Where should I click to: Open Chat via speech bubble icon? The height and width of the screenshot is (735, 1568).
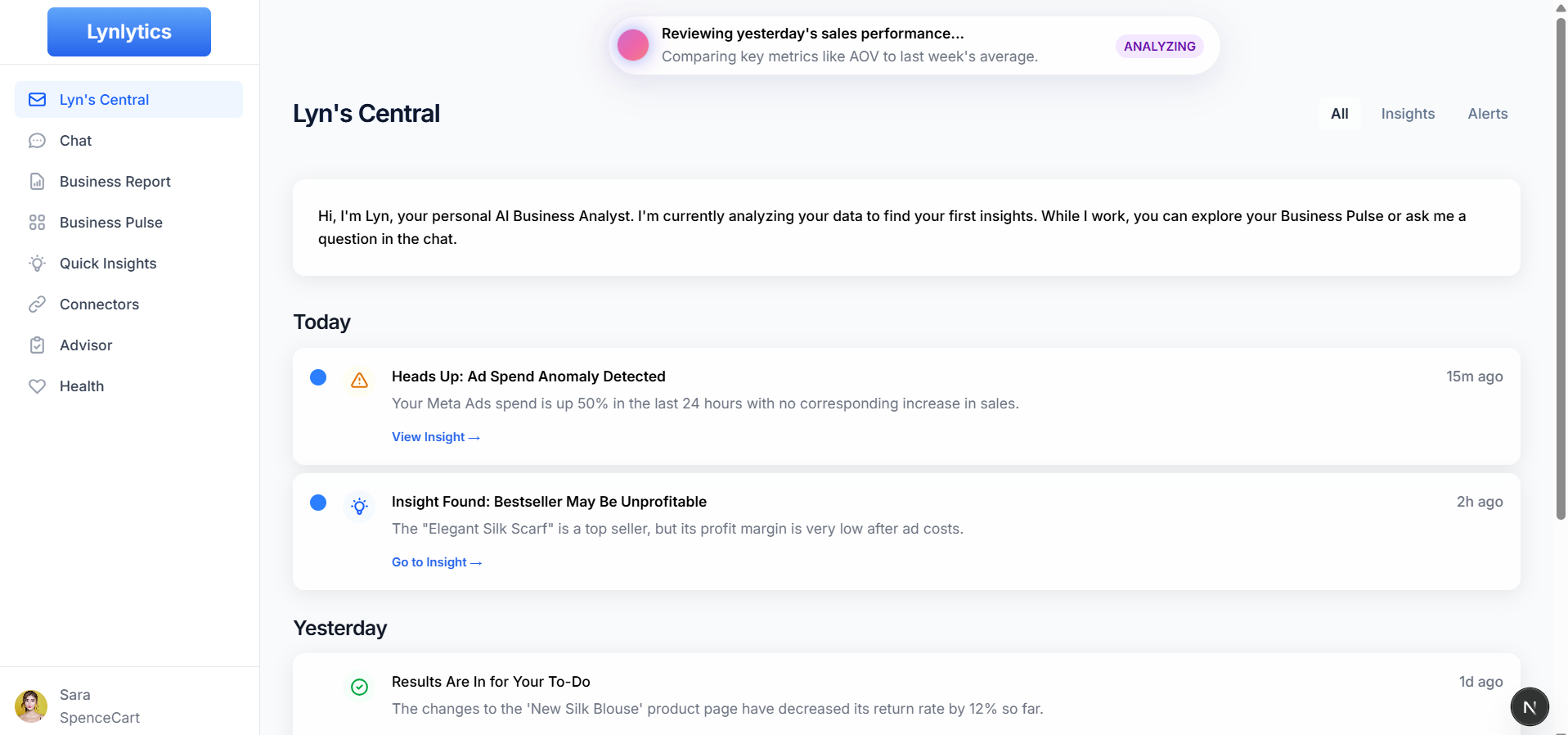pos(38,141)
